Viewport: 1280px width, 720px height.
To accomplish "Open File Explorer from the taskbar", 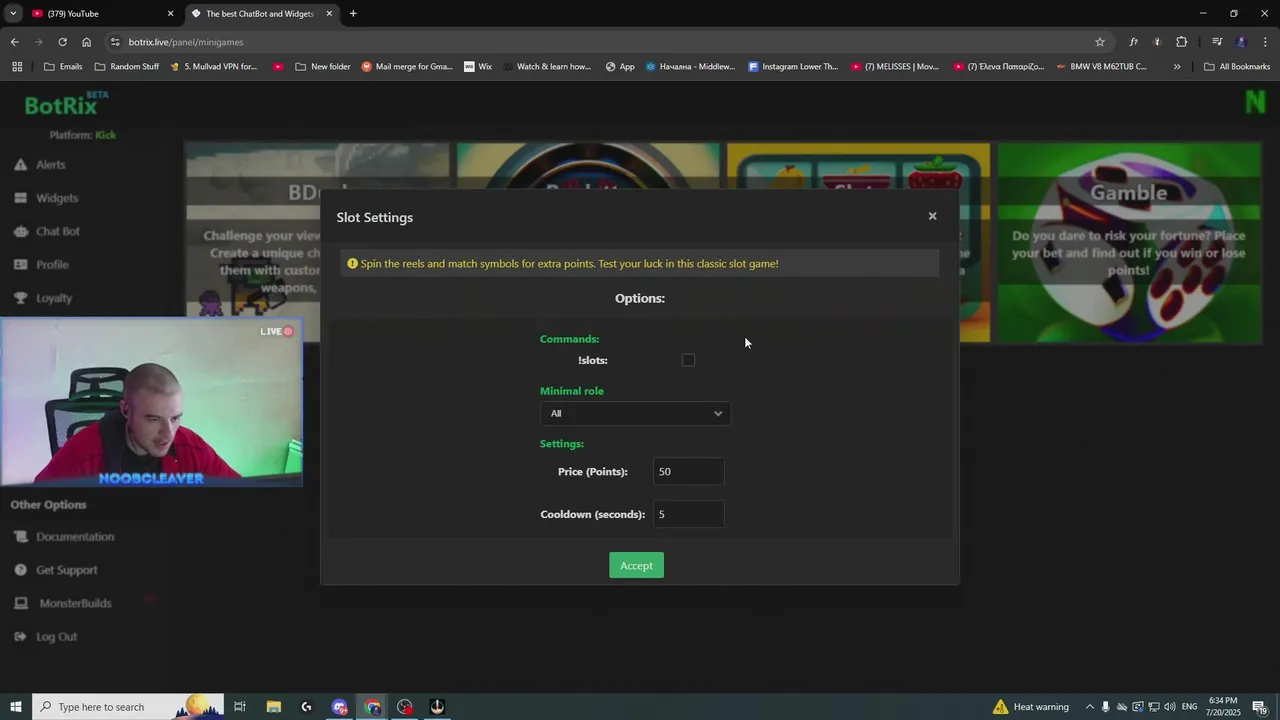I will [273, 707].
